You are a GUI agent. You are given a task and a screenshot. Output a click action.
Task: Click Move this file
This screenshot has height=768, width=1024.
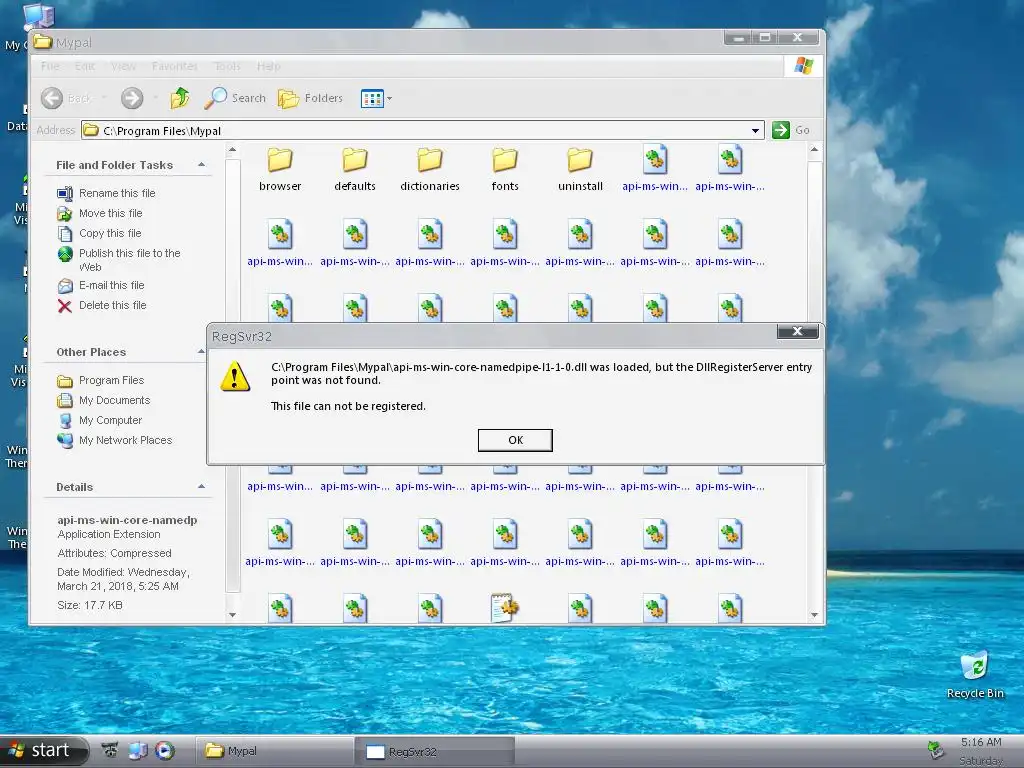[110, 213]
